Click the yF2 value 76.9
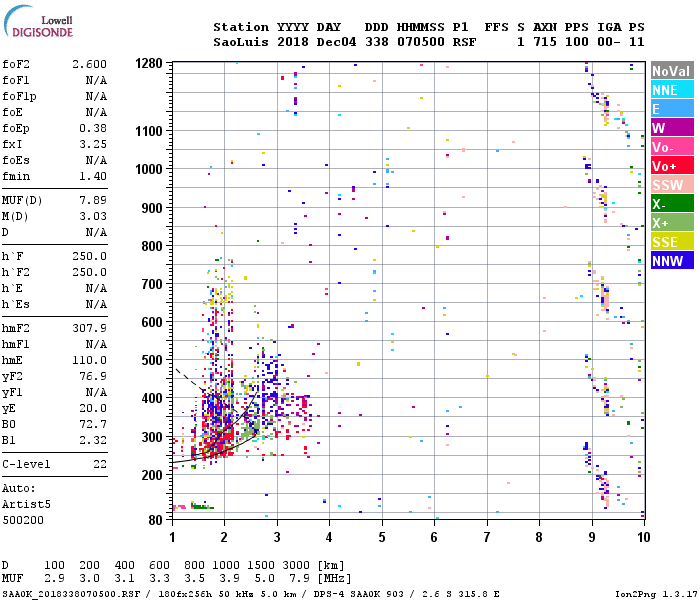The height and width of the screenshot is (600, 700). [93, 376]
